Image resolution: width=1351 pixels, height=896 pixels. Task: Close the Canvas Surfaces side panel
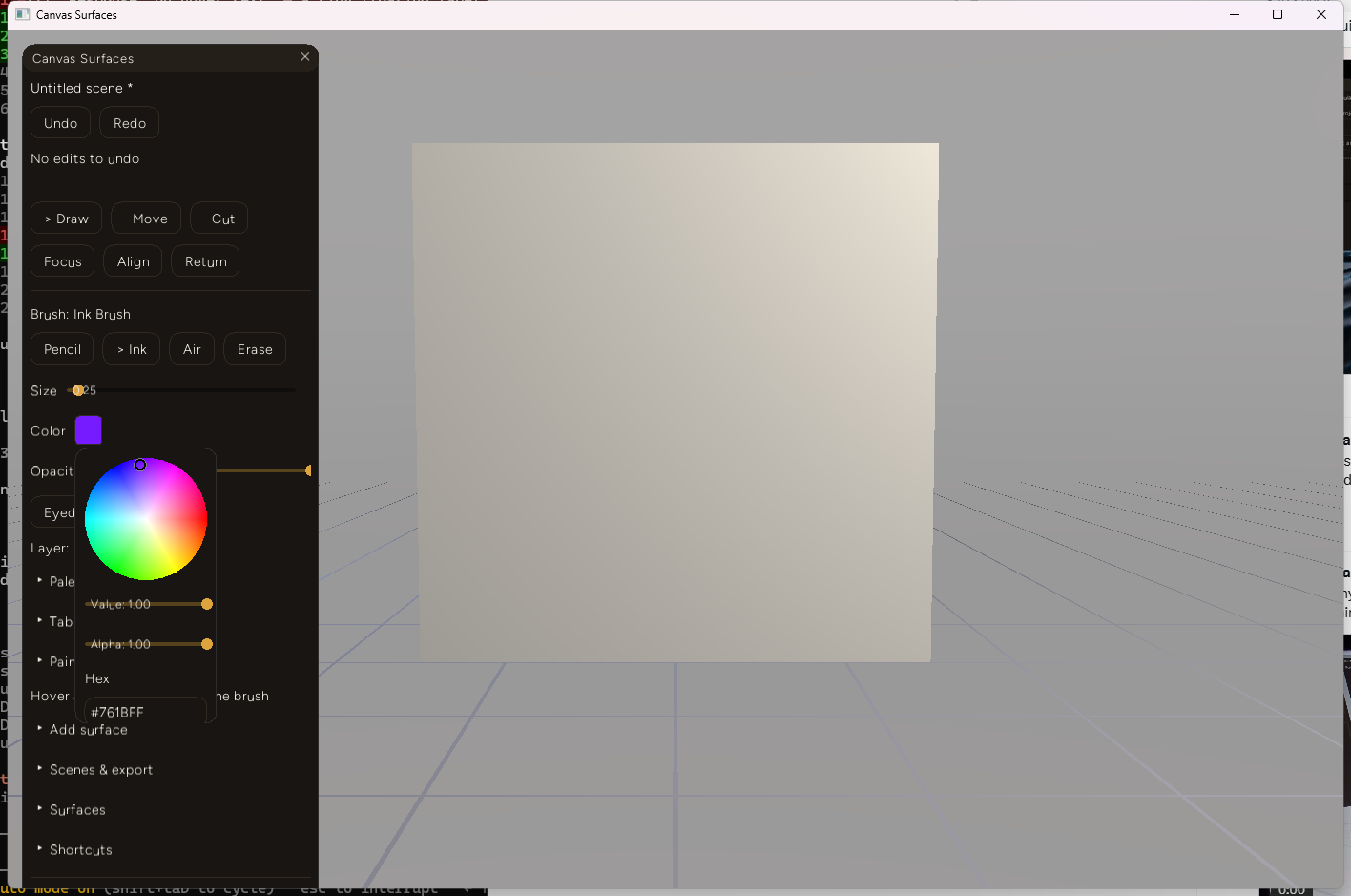coord(305,57)
